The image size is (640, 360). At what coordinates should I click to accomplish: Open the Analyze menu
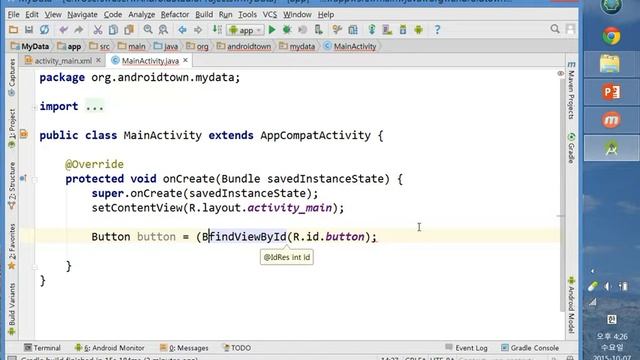pyautogui.click(x=141, y=15)
